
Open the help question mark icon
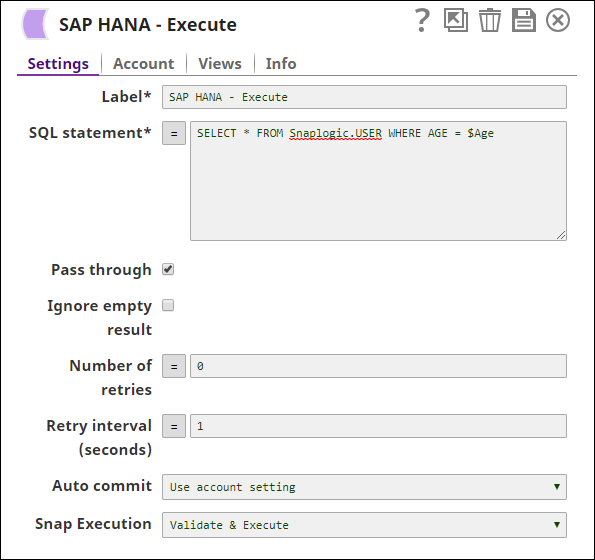click(422, 20)
